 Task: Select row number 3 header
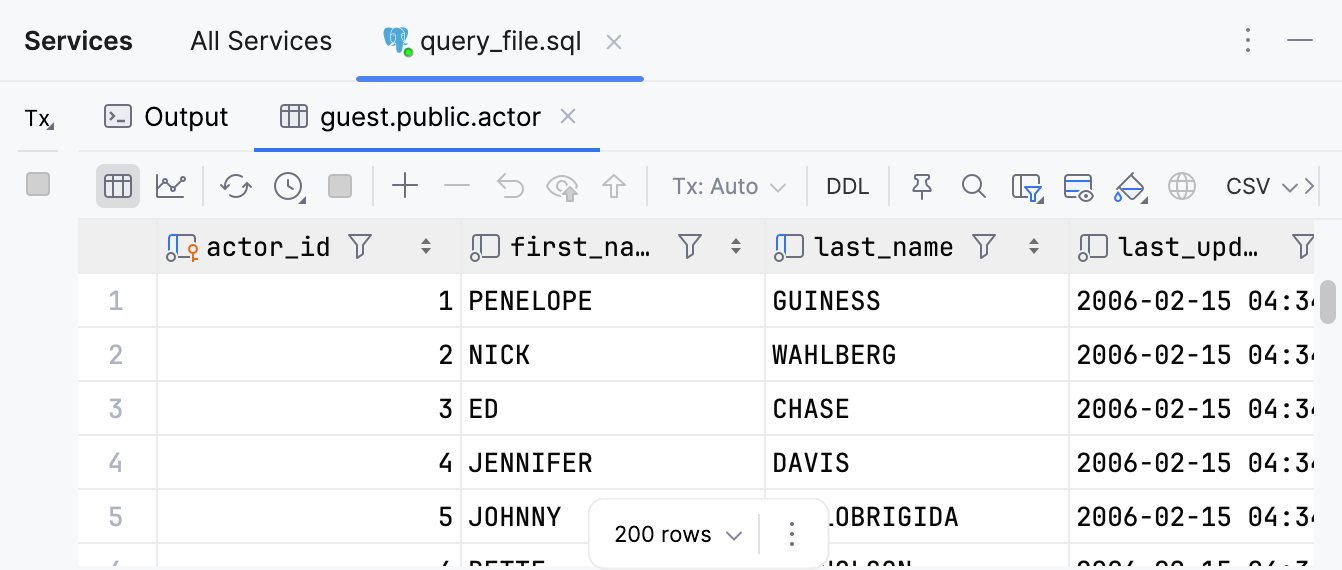click(x=117, y=408)
